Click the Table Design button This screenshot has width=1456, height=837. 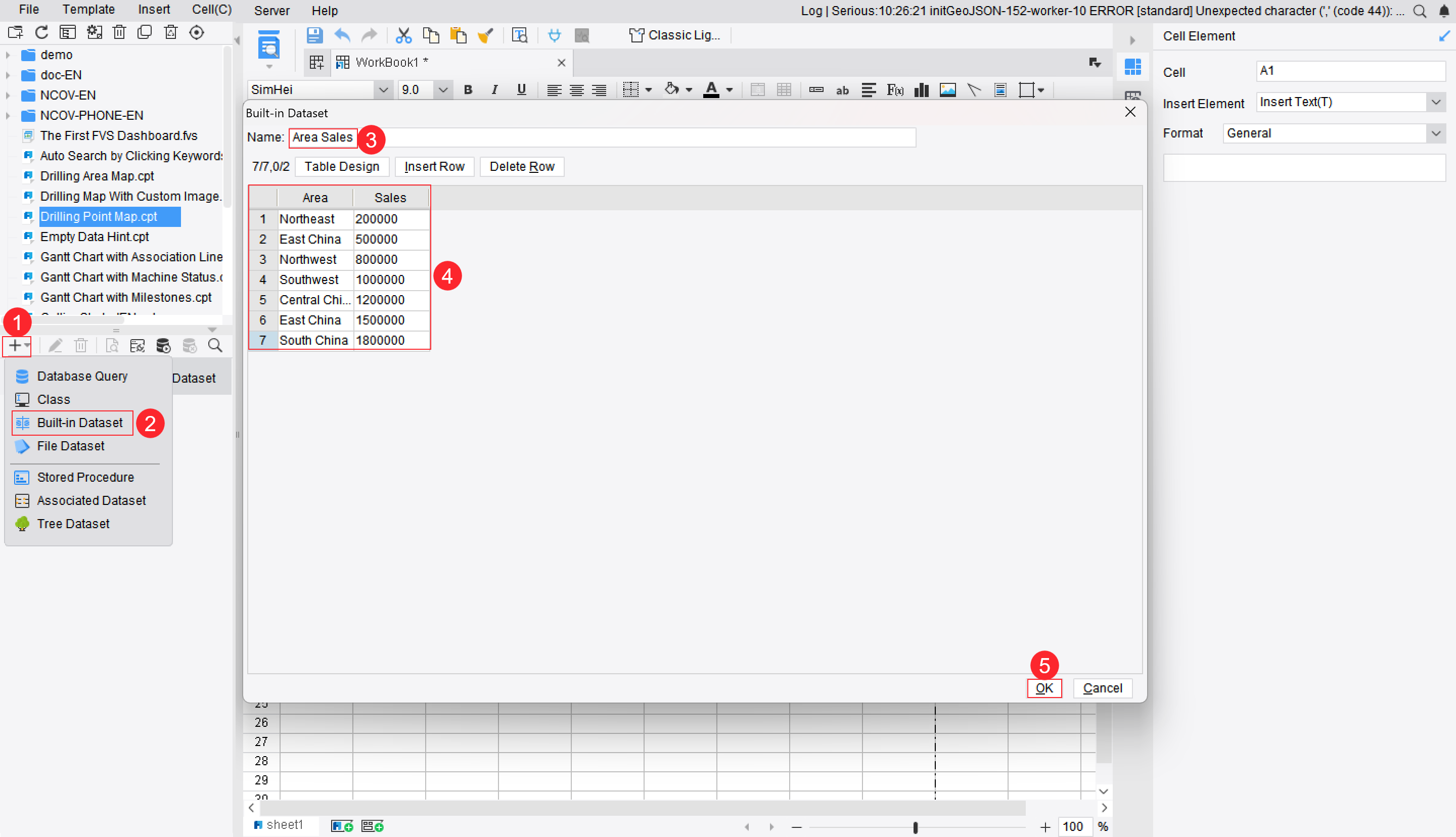coord(341,167)
